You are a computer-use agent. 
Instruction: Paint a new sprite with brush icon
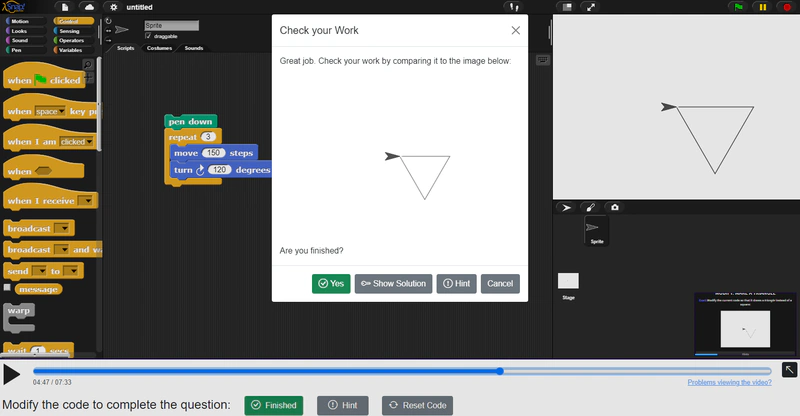[x=590, y=207]
